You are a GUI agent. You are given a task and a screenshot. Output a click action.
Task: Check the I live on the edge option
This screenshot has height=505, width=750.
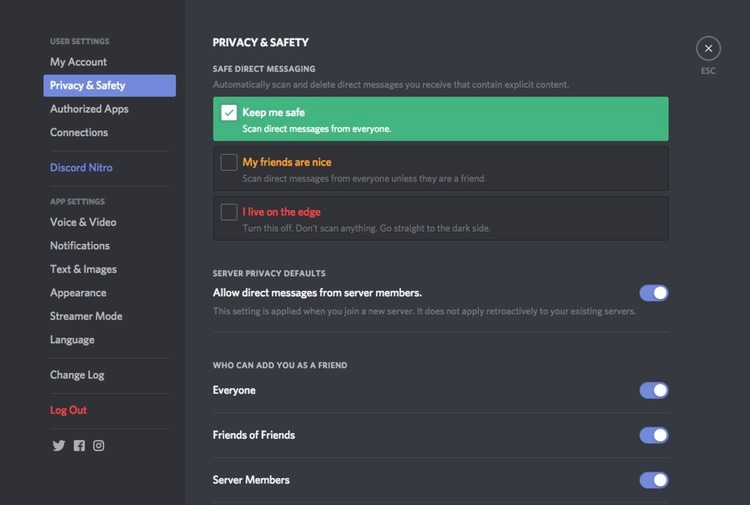[229, 212]
